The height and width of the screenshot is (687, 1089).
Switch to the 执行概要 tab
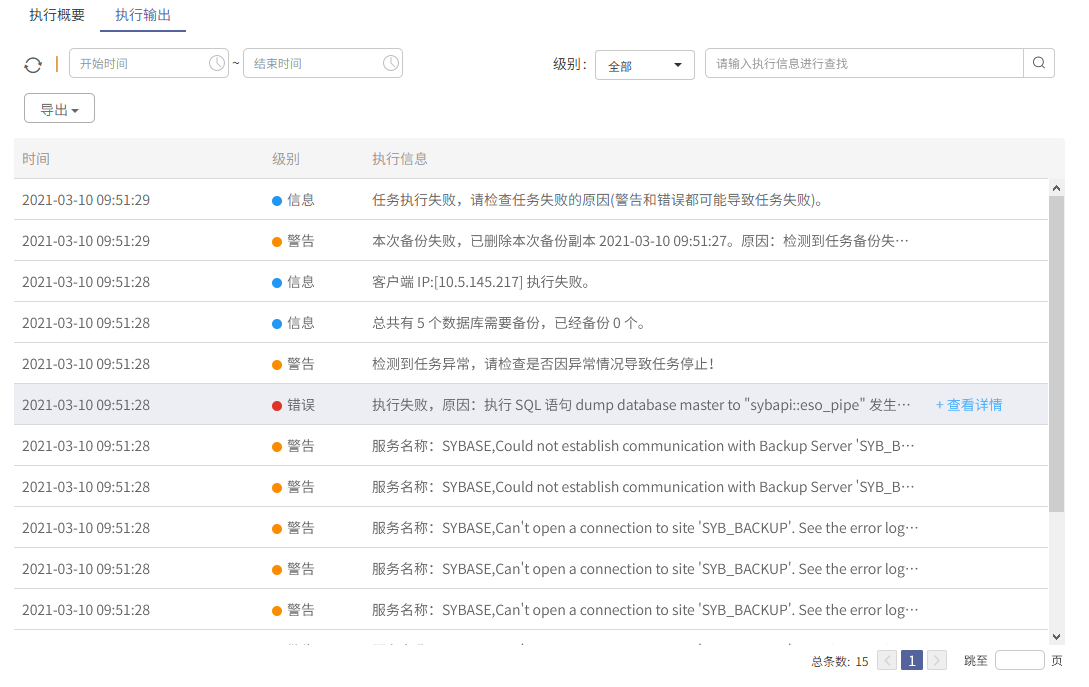(57, 15)
